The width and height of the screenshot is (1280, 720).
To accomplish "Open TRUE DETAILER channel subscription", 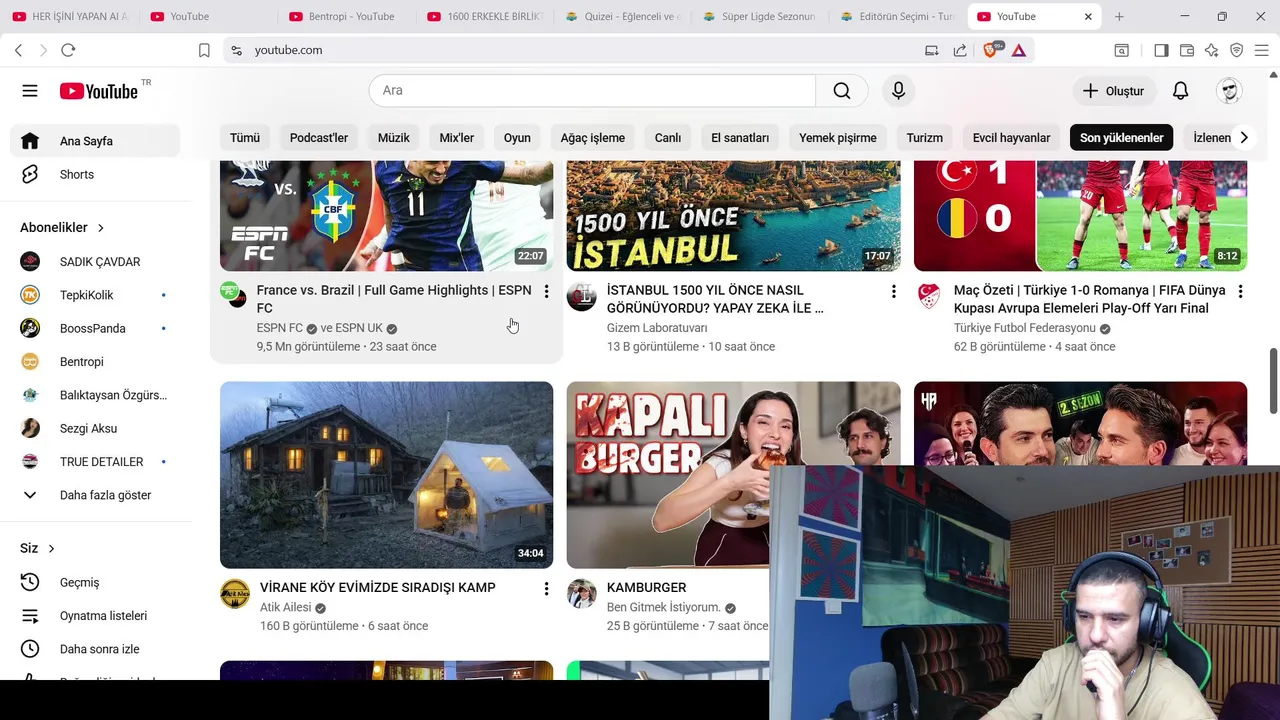I will (95, 462).
